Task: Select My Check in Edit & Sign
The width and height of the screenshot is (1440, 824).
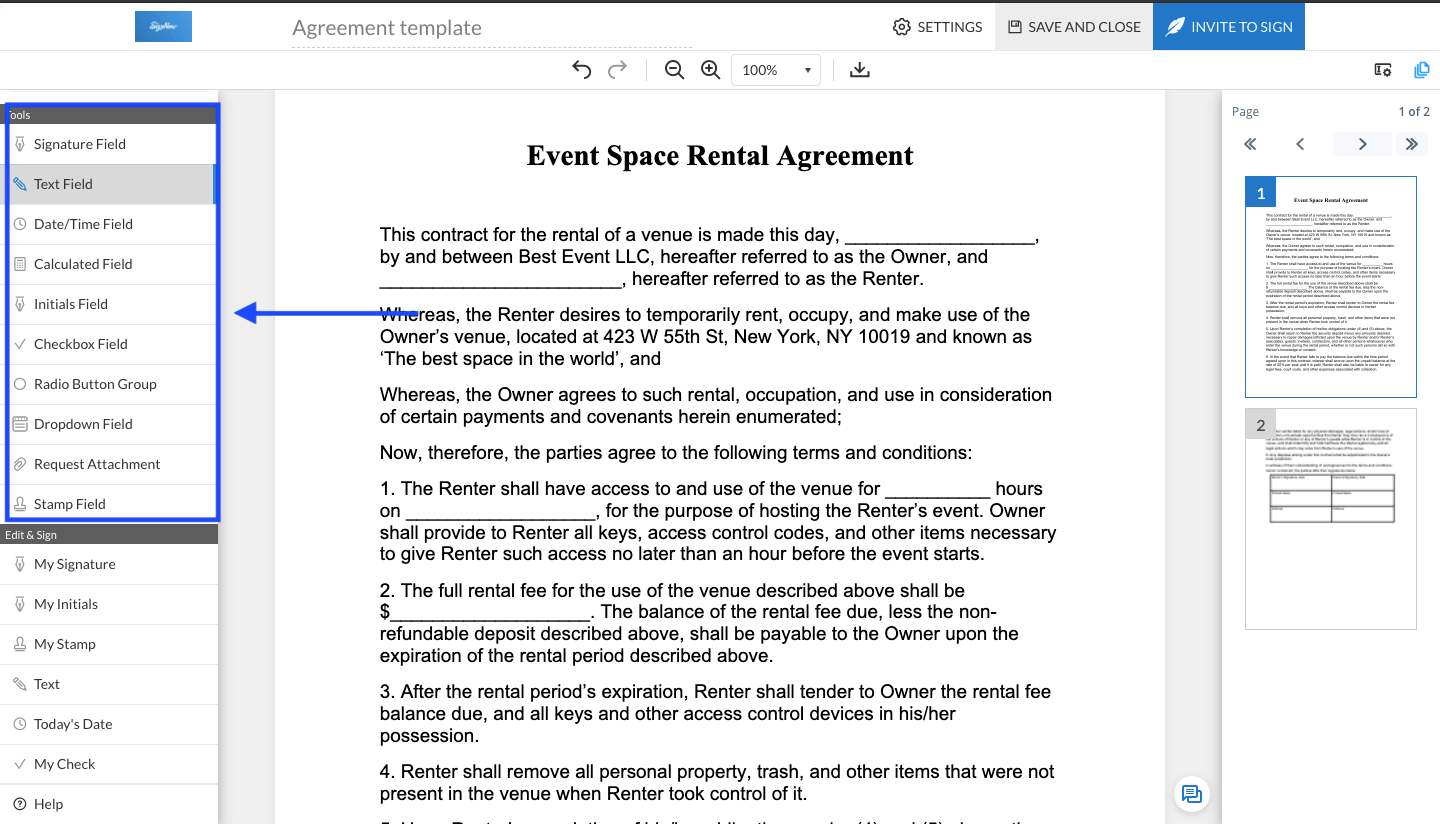Action: [x=64, y=764]
